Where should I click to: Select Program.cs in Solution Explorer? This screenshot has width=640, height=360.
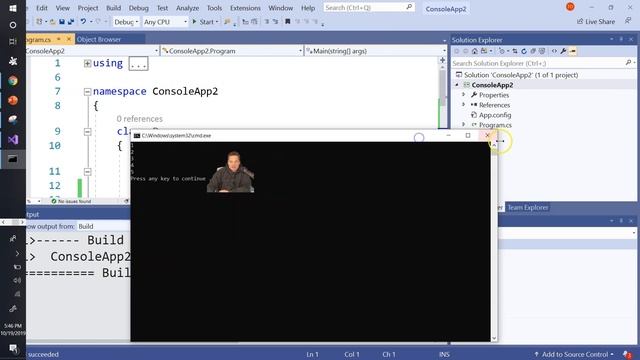tap(495, 125)
